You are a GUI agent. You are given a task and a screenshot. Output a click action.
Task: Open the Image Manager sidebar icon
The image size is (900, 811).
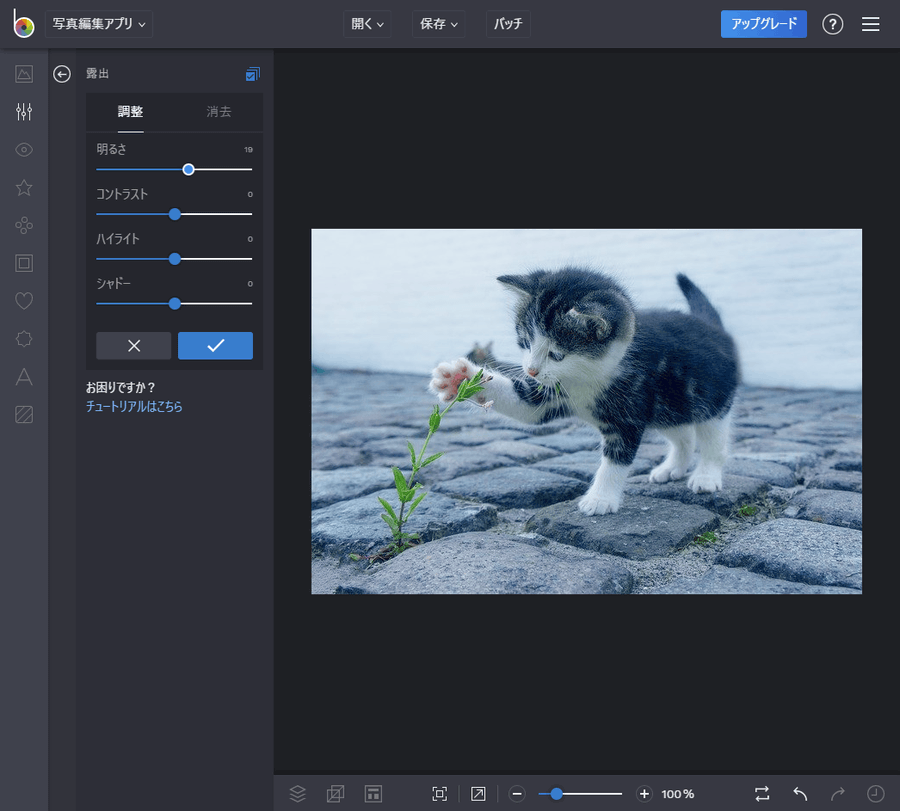24,73
